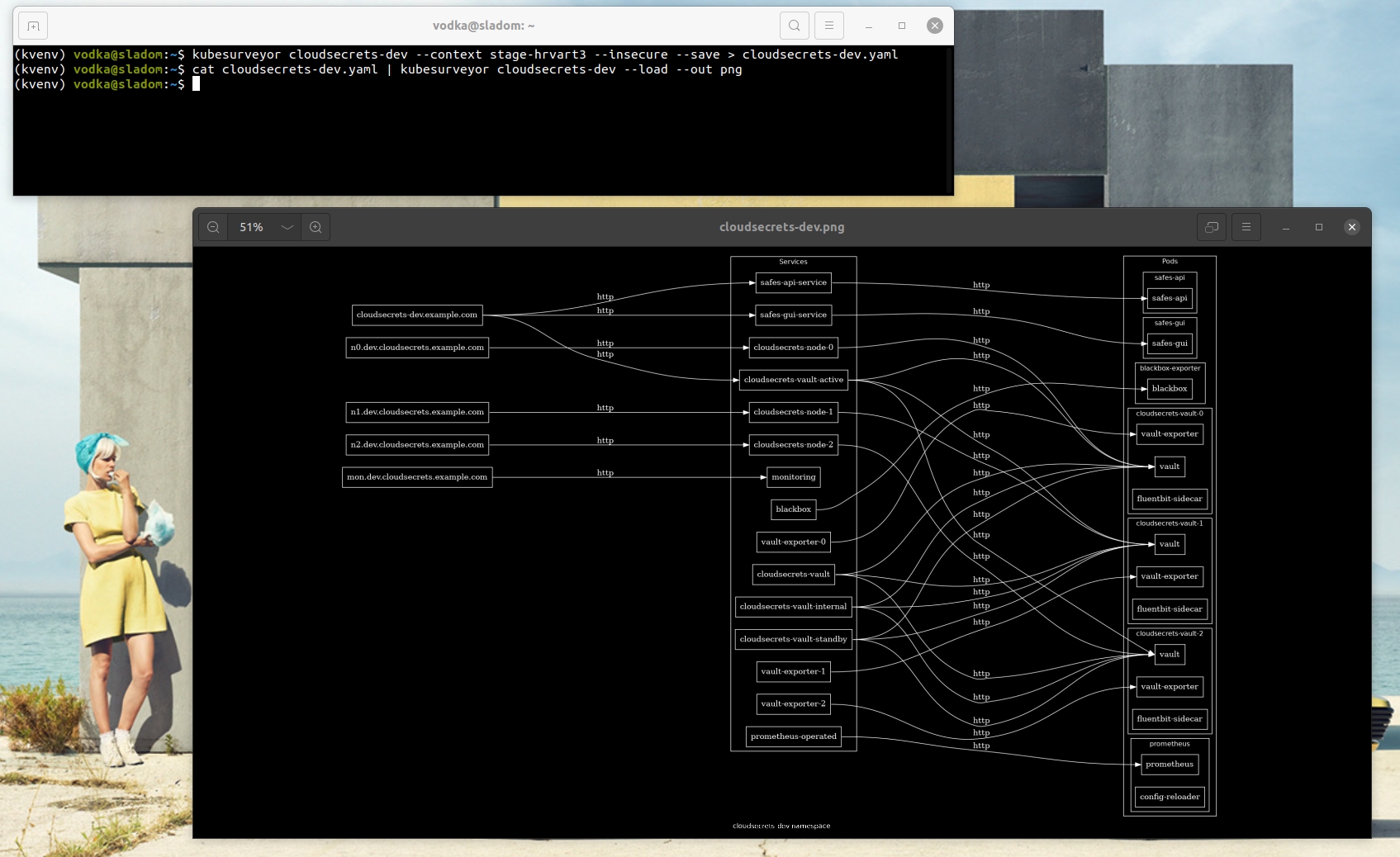Click the cloudsecrets-vault-active service node
This screenshot has height=857, width=1400.
(793, 380)
